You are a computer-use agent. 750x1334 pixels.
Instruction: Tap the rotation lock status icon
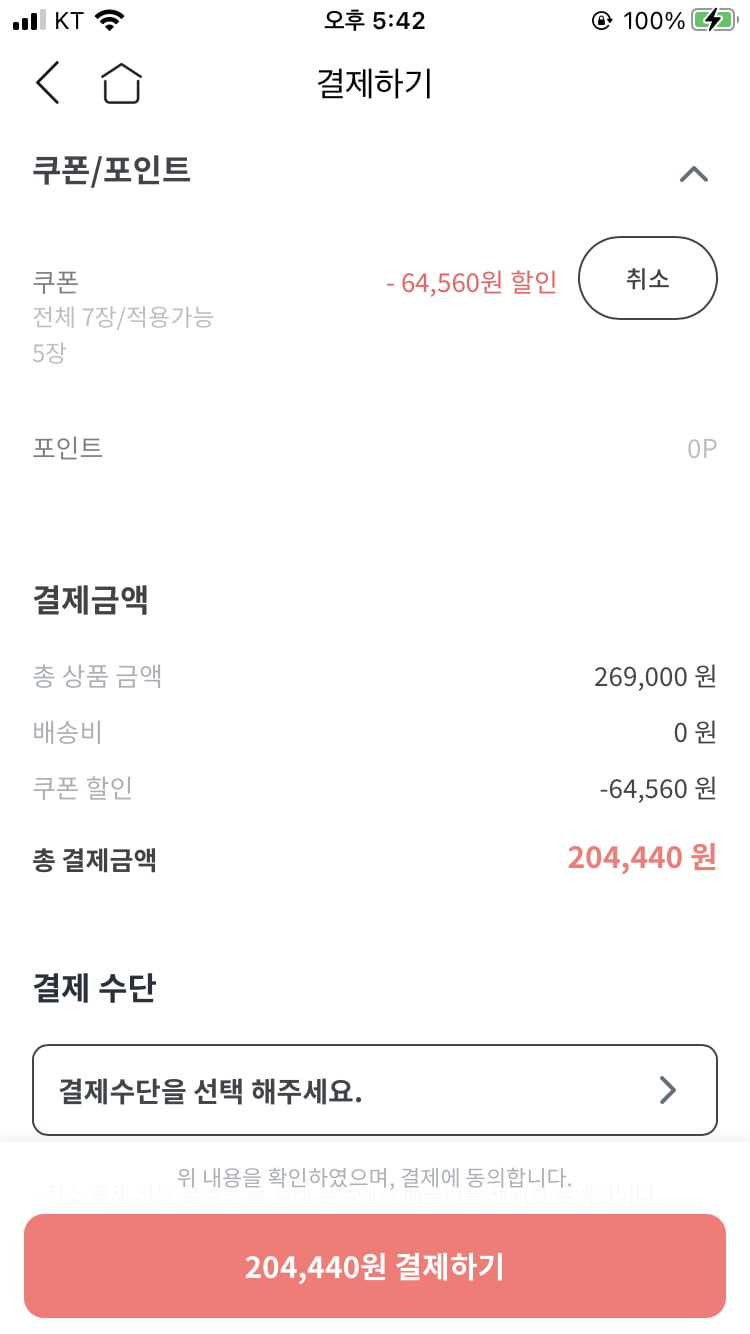[x=602, y=20]
